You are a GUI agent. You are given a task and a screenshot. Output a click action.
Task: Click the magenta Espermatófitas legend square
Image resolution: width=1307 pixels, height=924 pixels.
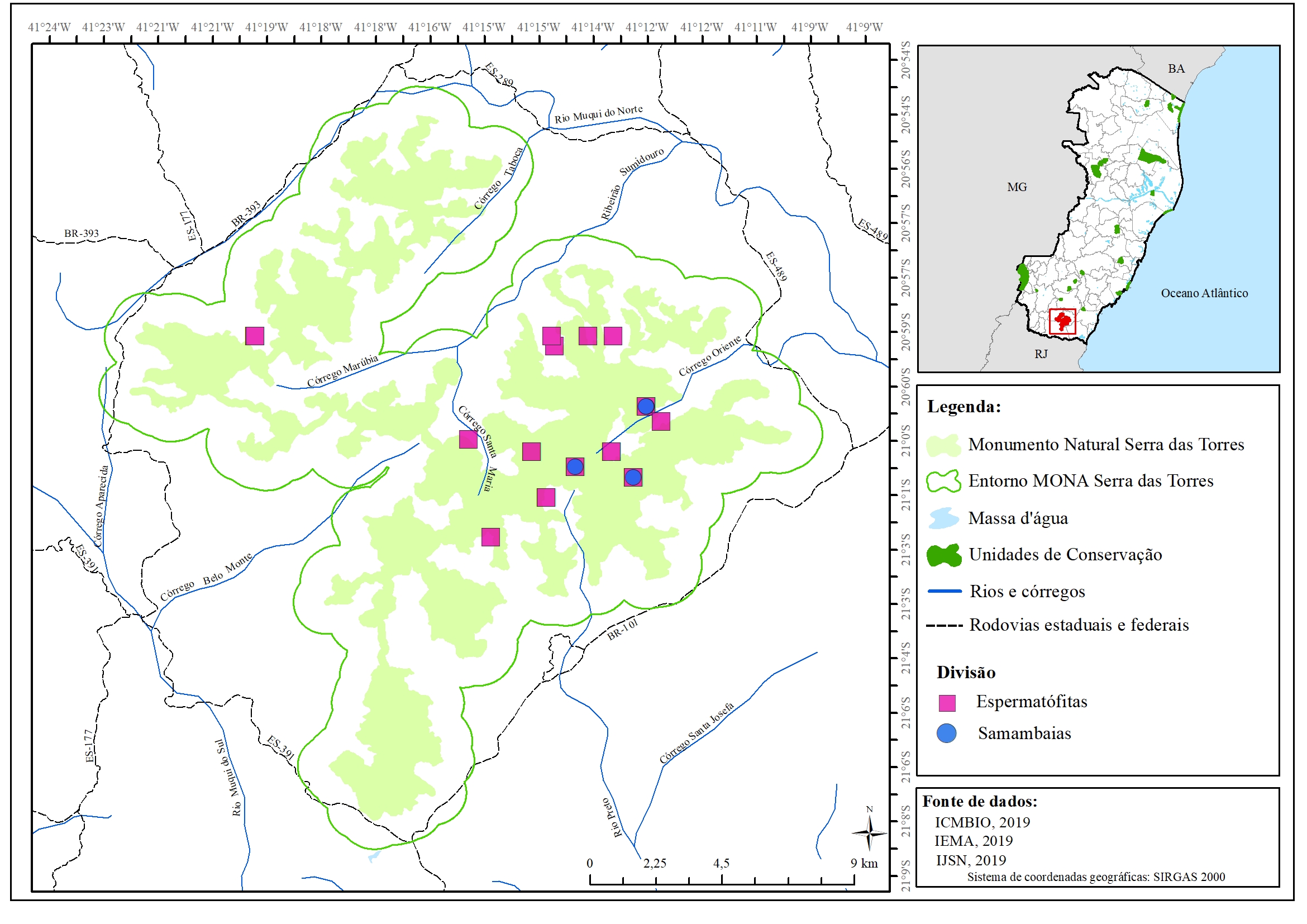[947, 703]
